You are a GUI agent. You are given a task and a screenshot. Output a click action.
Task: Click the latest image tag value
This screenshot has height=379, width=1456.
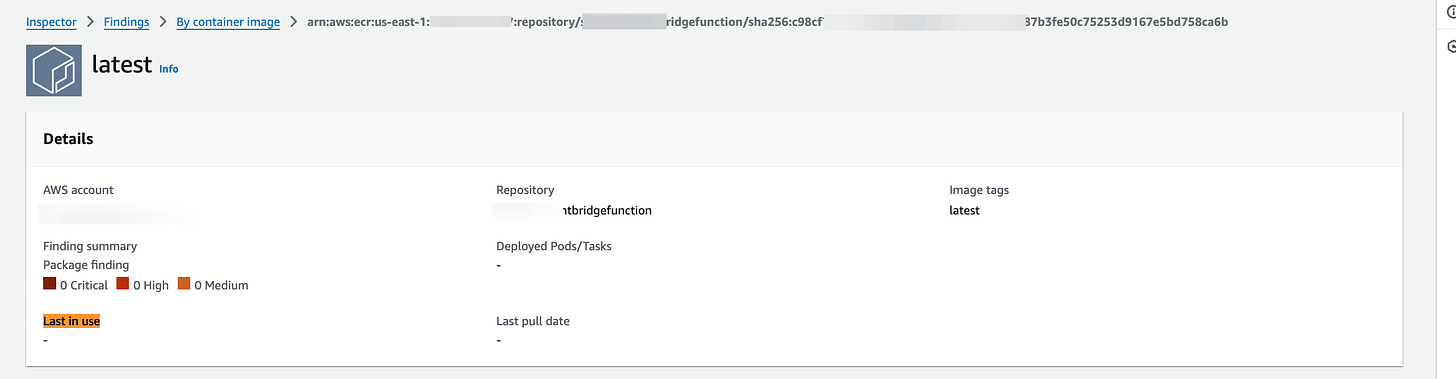click(x=964, y=211)
